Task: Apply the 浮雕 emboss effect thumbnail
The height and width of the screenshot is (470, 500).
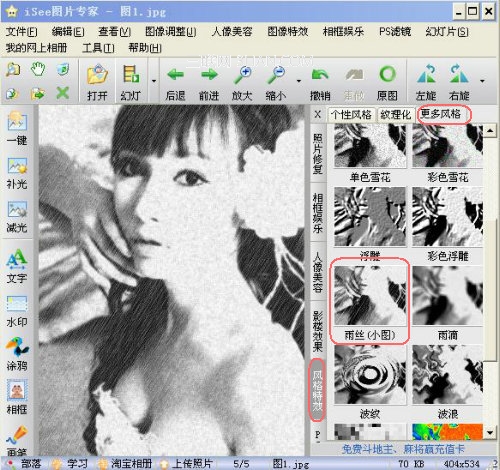Action: (x=370, y=216)
